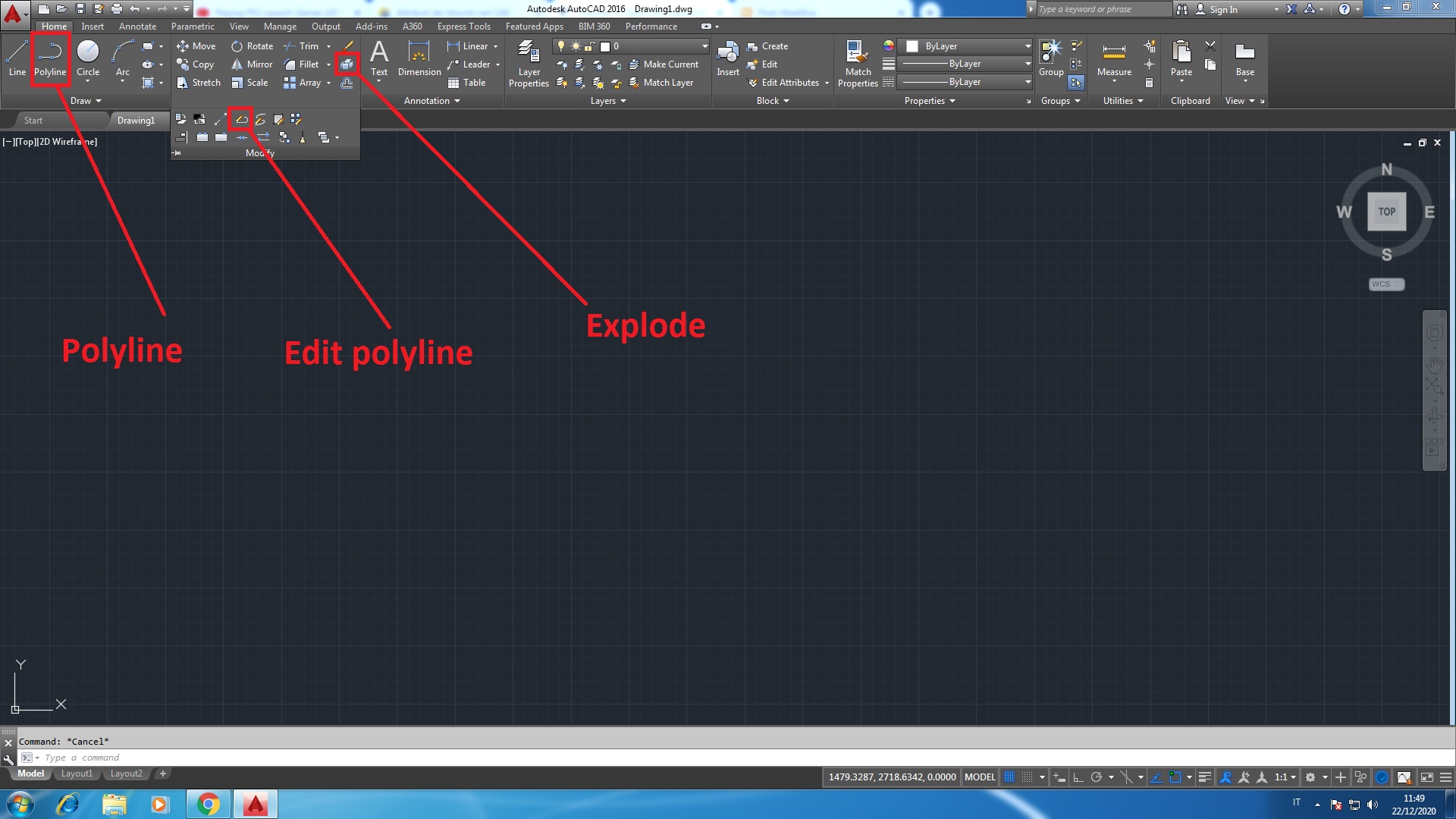Toggle the layer lock padlock icon
This screenshot has height=819, width=1456.
click(x=589, y=45)
